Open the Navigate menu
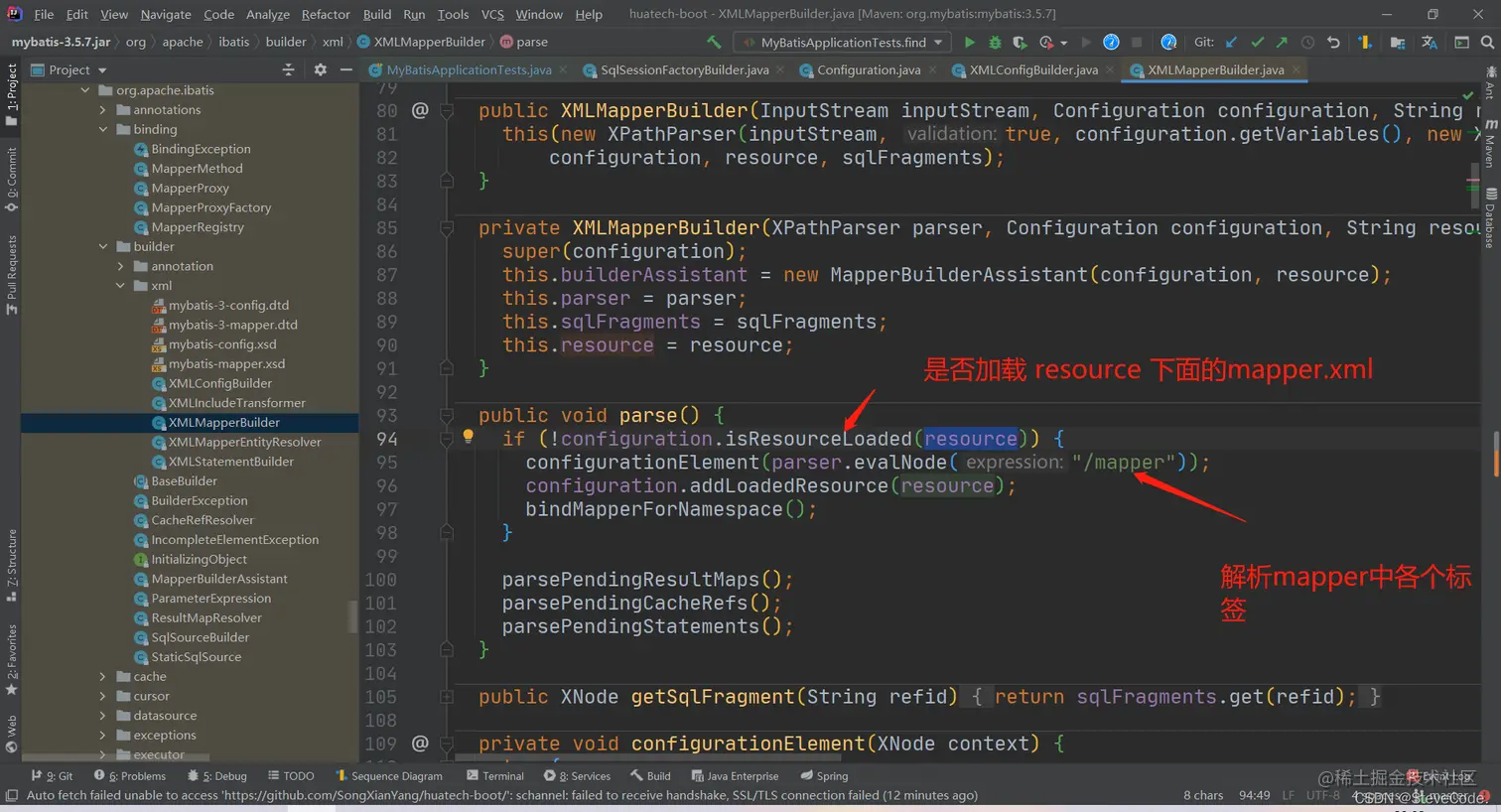 (166, 14)
